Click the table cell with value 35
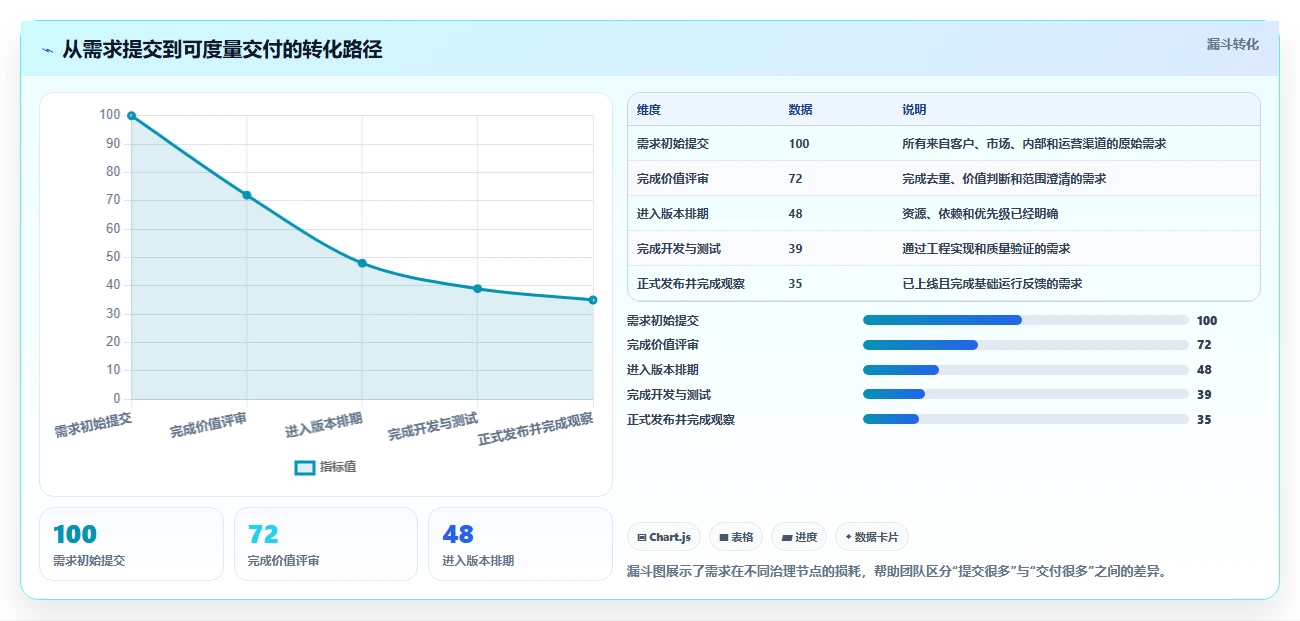1300x621 pixels. [x=795, y=284]
